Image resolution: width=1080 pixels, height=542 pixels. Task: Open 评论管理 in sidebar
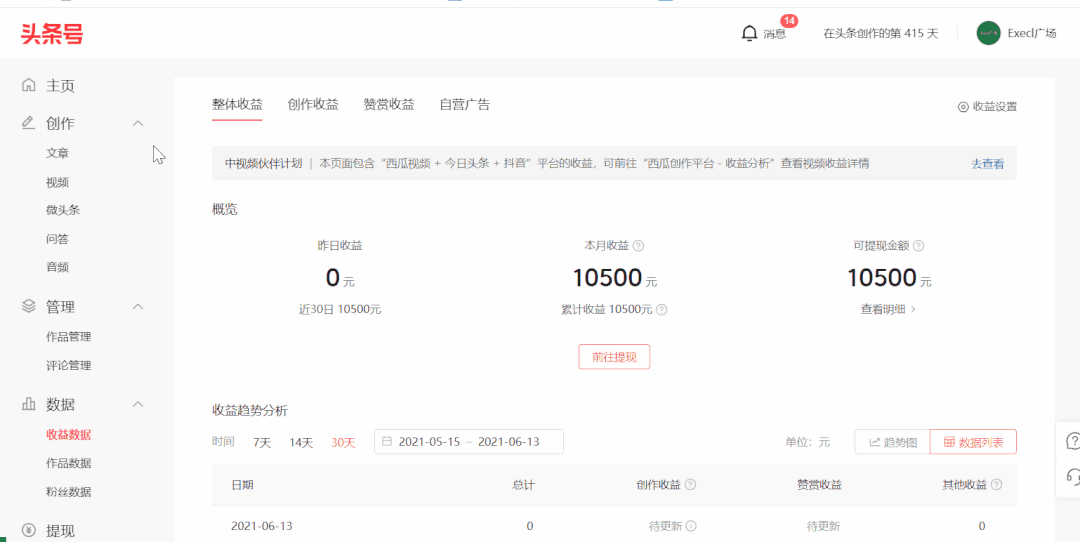click(68, 365)
